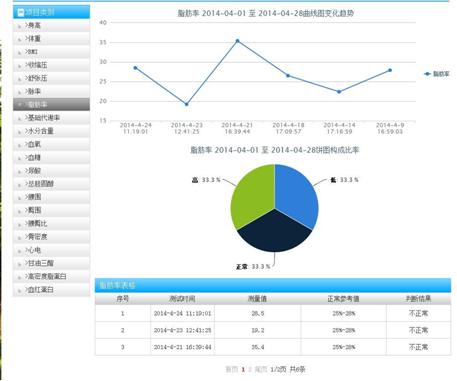This screenshot has width=457, height=381.
Task: Select the 血氧 category item
Action: point(51,144)
